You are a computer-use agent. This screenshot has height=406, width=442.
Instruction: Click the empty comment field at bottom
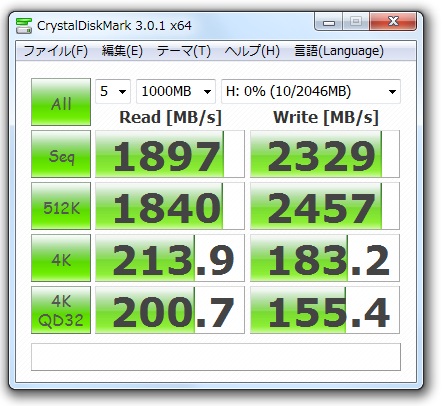coord(216,357)
